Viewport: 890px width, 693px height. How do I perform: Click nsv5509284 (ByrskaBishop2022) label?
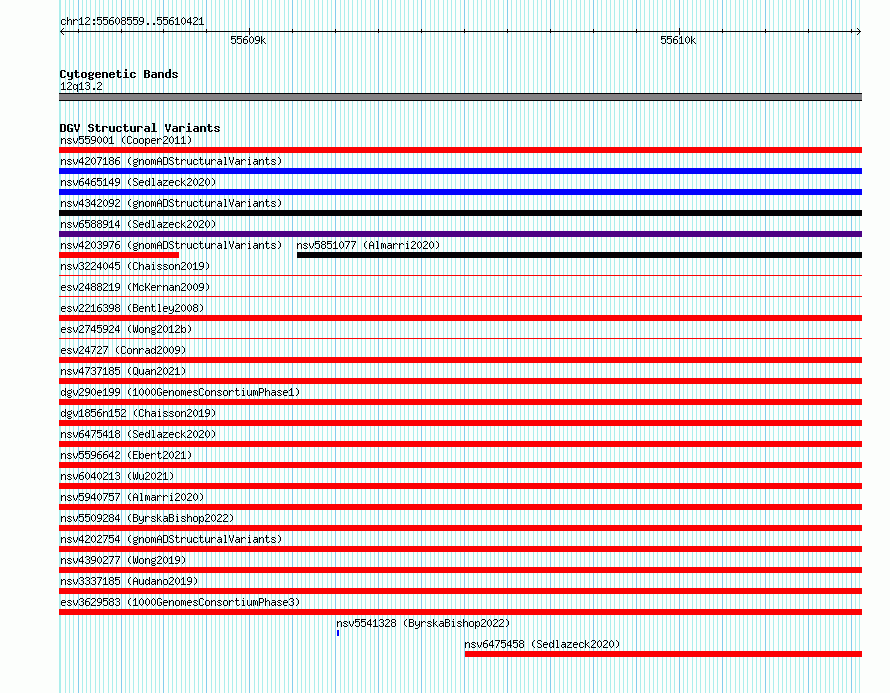147,518
